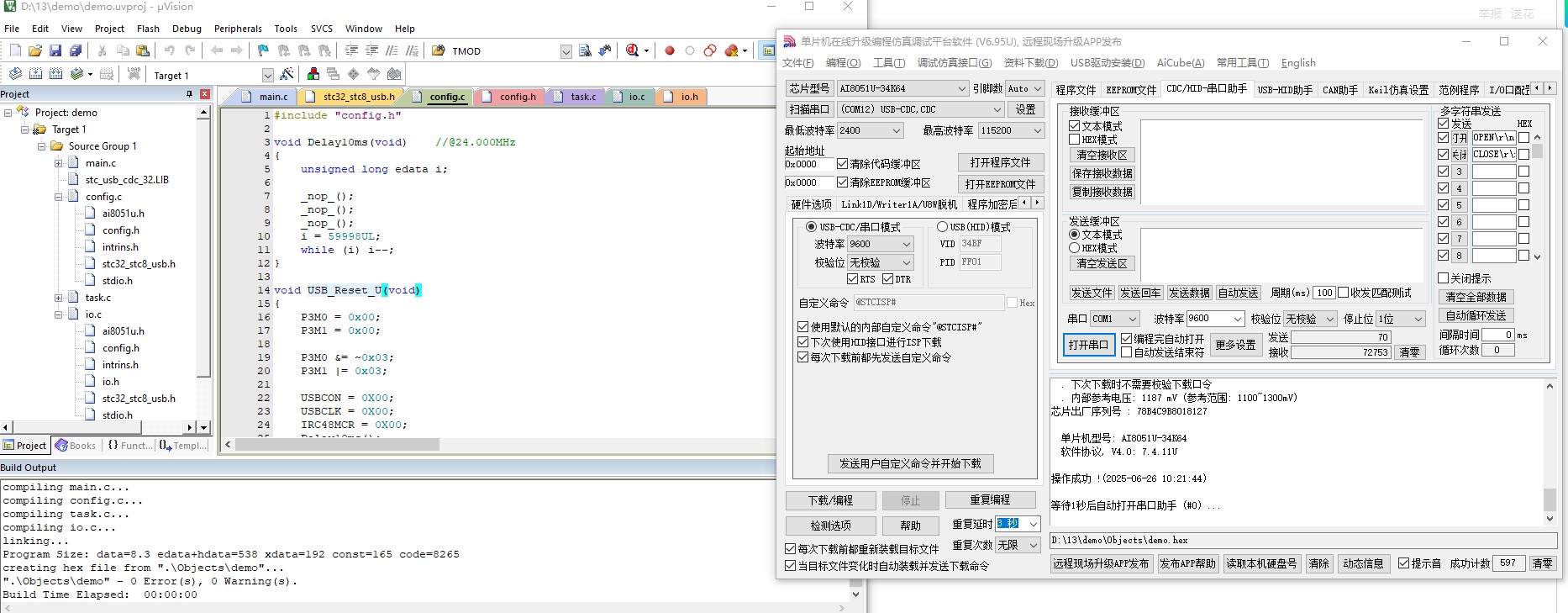Insert breakpoint with red dot icon
The height and width of the screenshot is (613, 1568).
670,50
